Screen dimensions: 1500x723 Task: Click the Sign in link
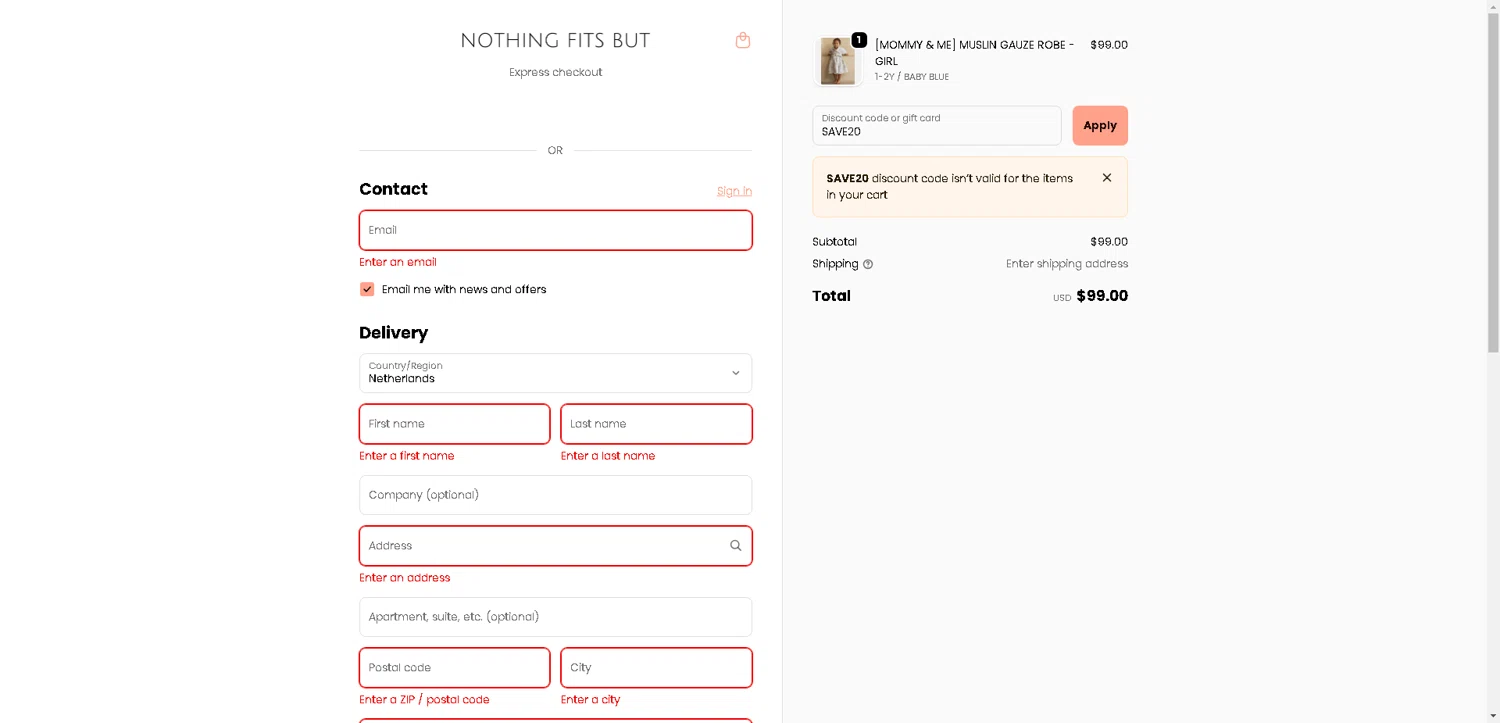(x=734, y=191)
